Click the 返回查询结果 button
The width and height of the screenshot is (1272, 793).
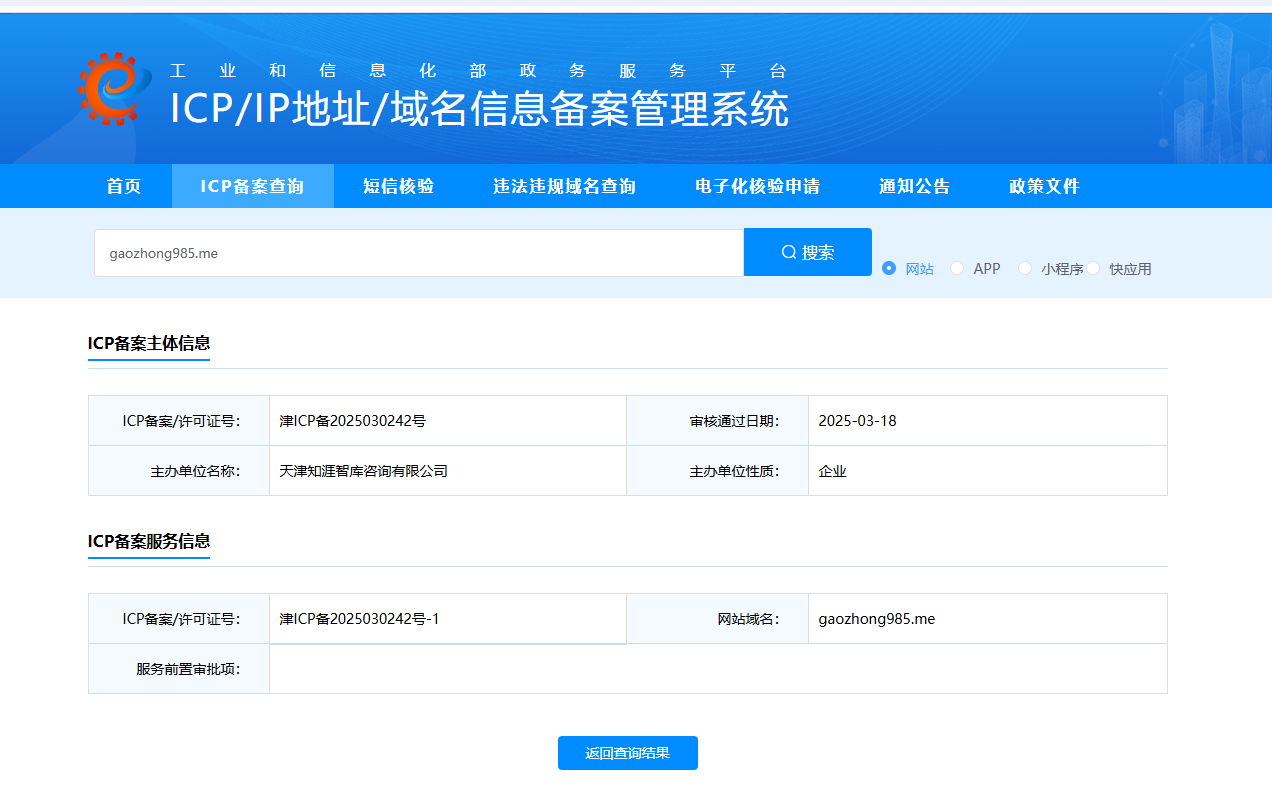coord(628,753)
